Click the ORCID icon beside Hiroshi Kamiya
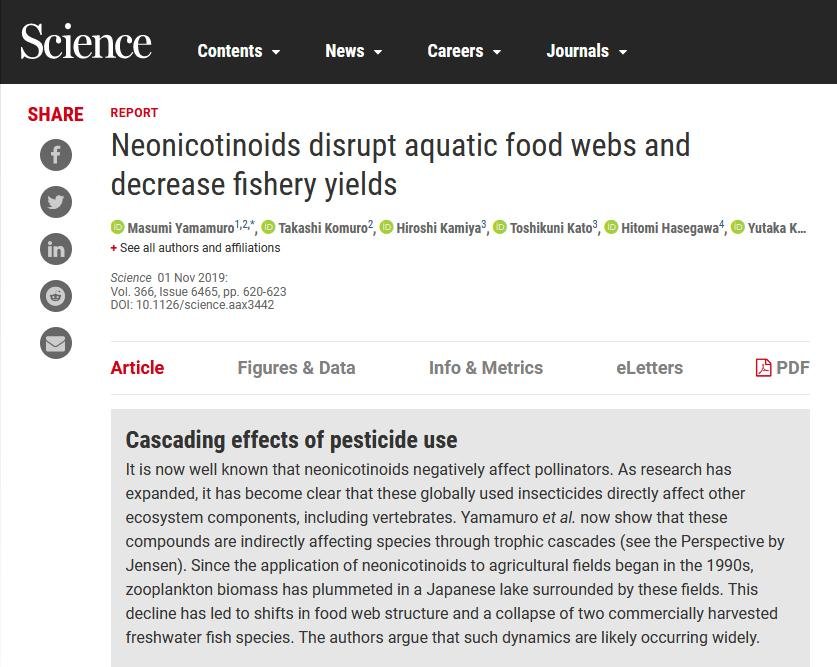The height and width of the screenshot is (667, 837). pyautogui.click(x=387, y=228)
